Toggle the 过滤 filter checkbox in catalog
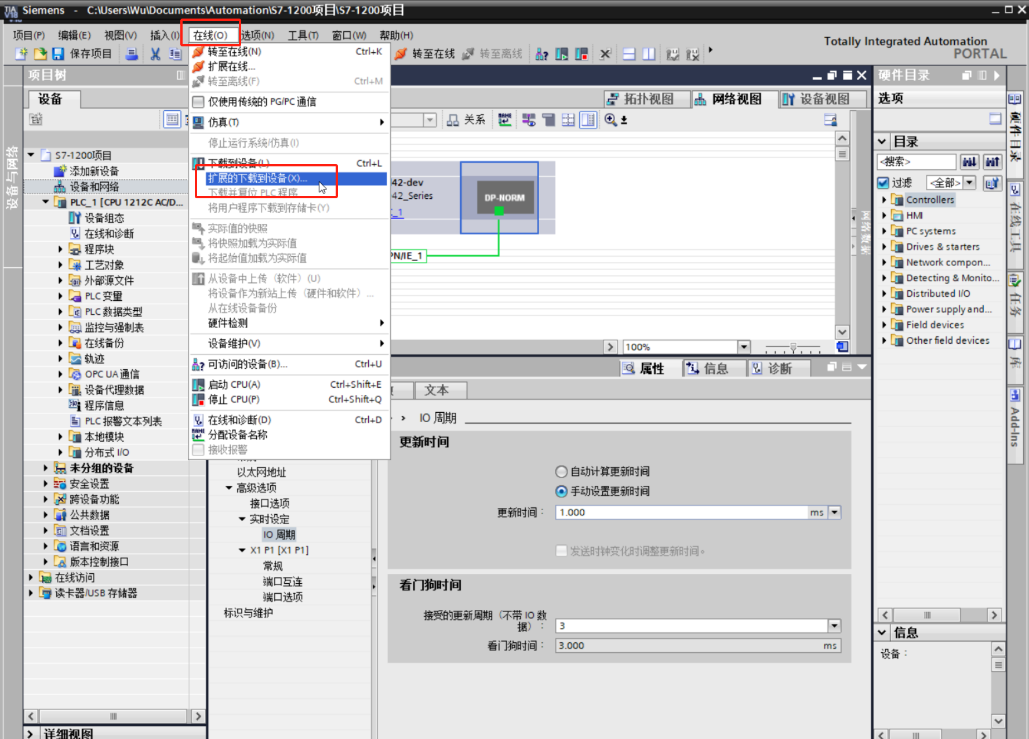Screen dimensions: 1029x739 point(883,183)
